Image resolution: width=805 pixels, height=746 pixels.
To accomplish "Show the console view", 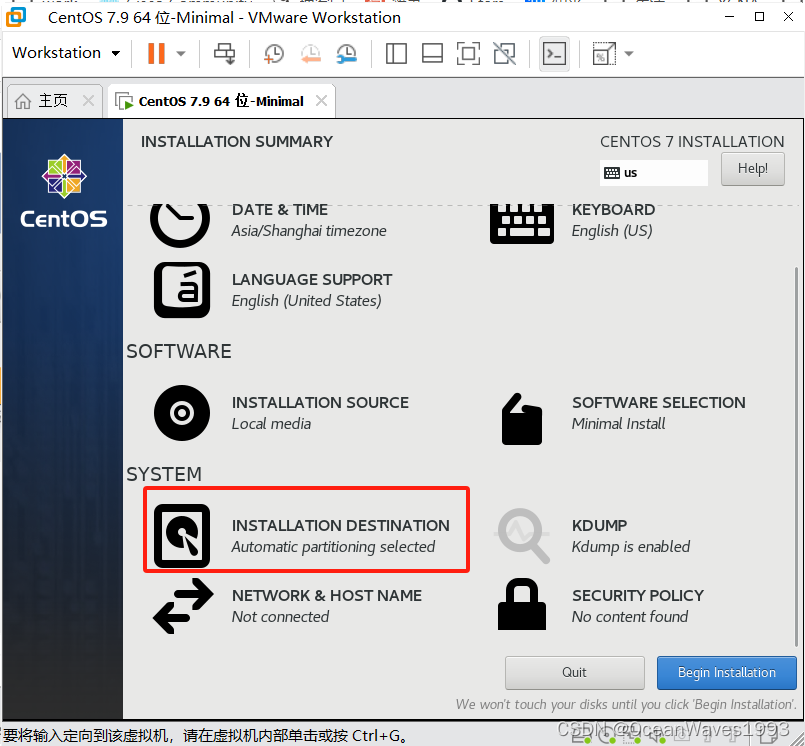I will pyautogui.click(x=554, y=53).
